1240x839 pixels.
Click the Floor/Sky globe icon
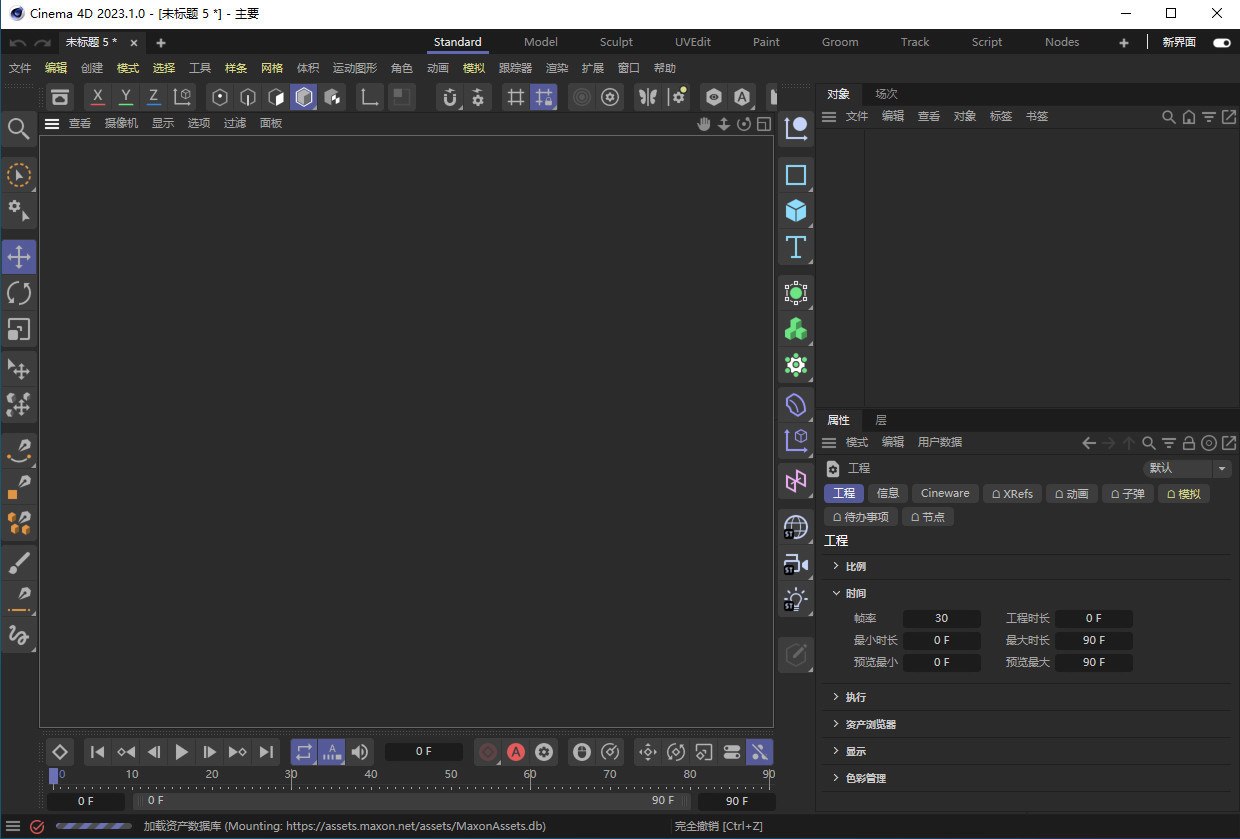click(x=796, y=528)
